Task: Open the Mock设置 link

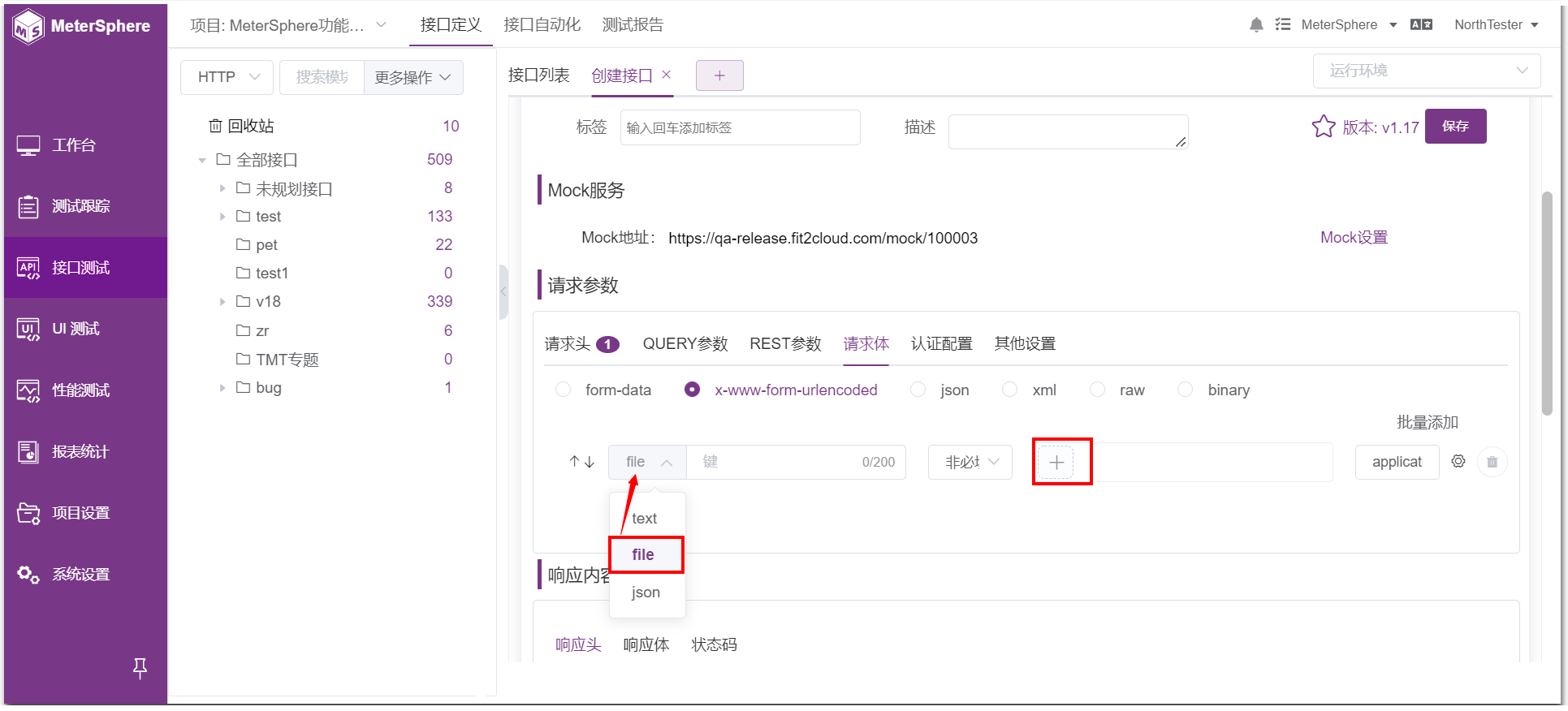Action: pyautogui.click(x=1354, y=238)
